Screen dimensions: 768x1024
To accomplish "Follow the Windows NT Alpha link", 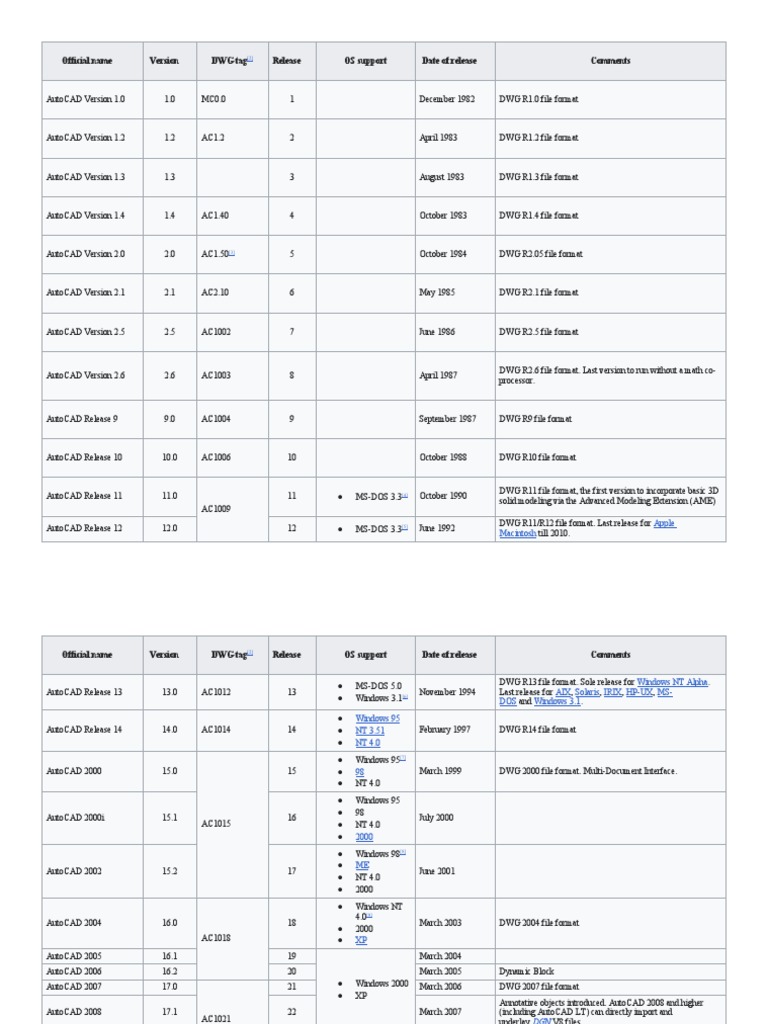I will pos(672,682).
